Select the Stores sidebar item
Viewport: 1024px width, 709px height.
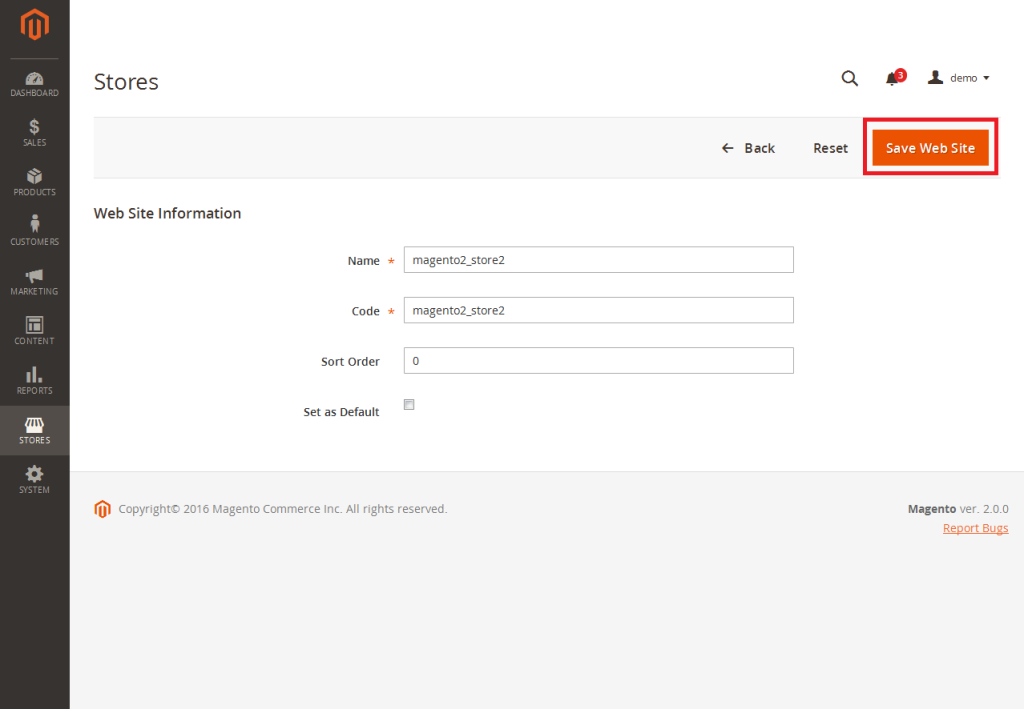[x=34, y=430]
